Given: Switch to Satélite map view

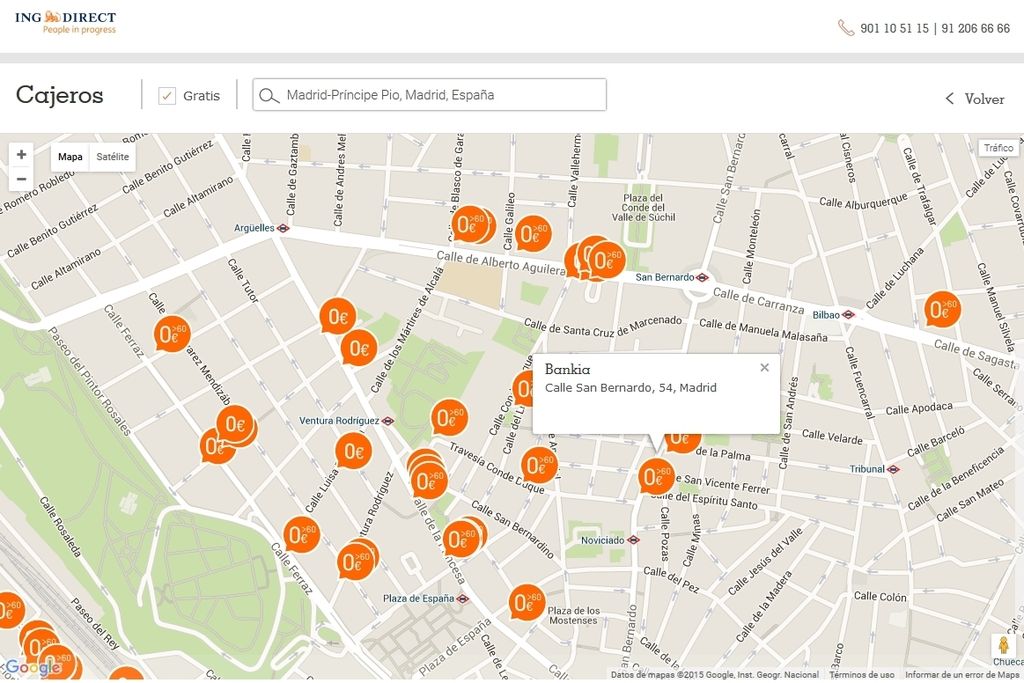Looking at the screenshot, I should point(112,157).
